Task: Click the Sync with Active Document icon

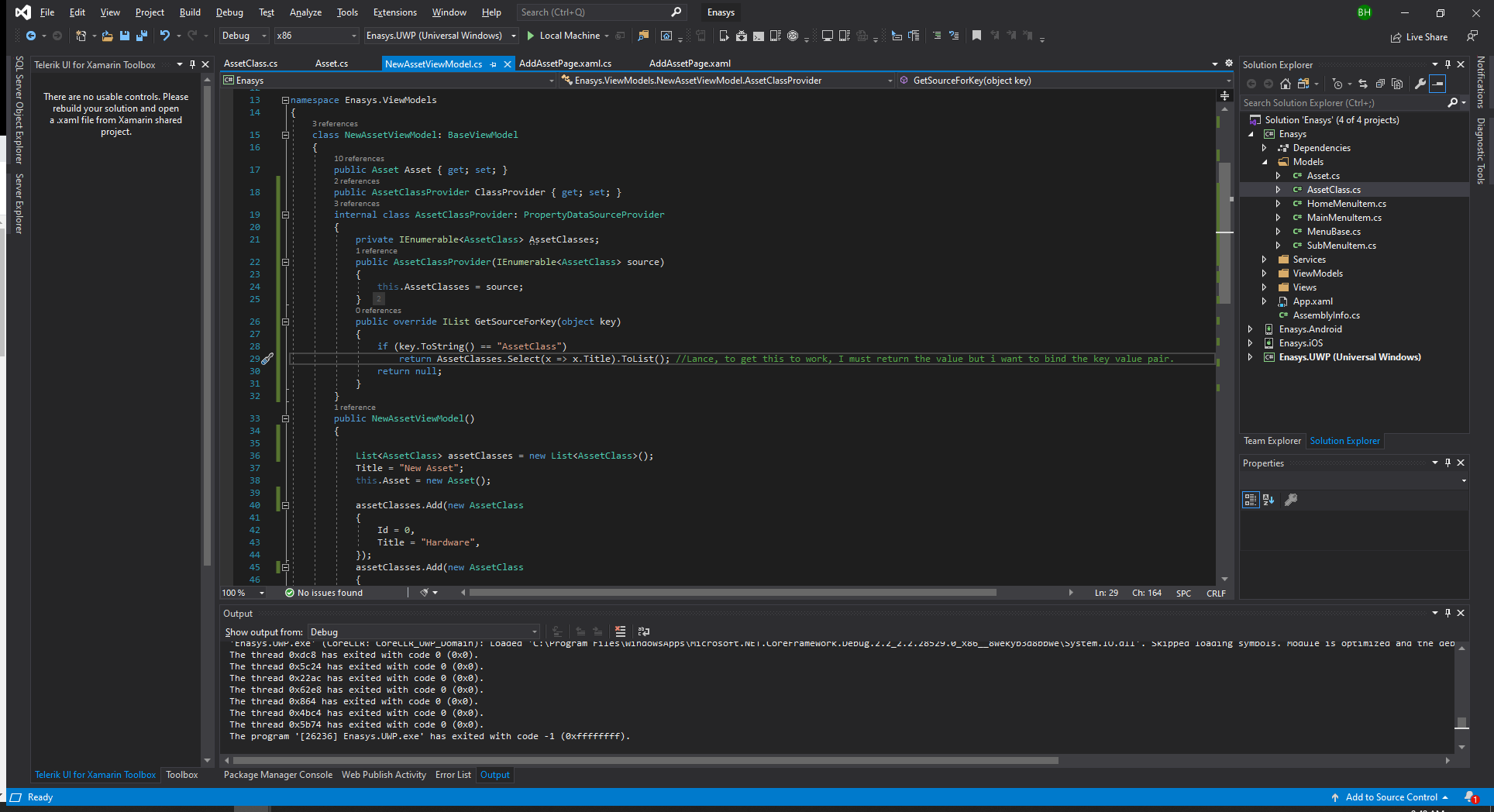Action: [1362, 84]
